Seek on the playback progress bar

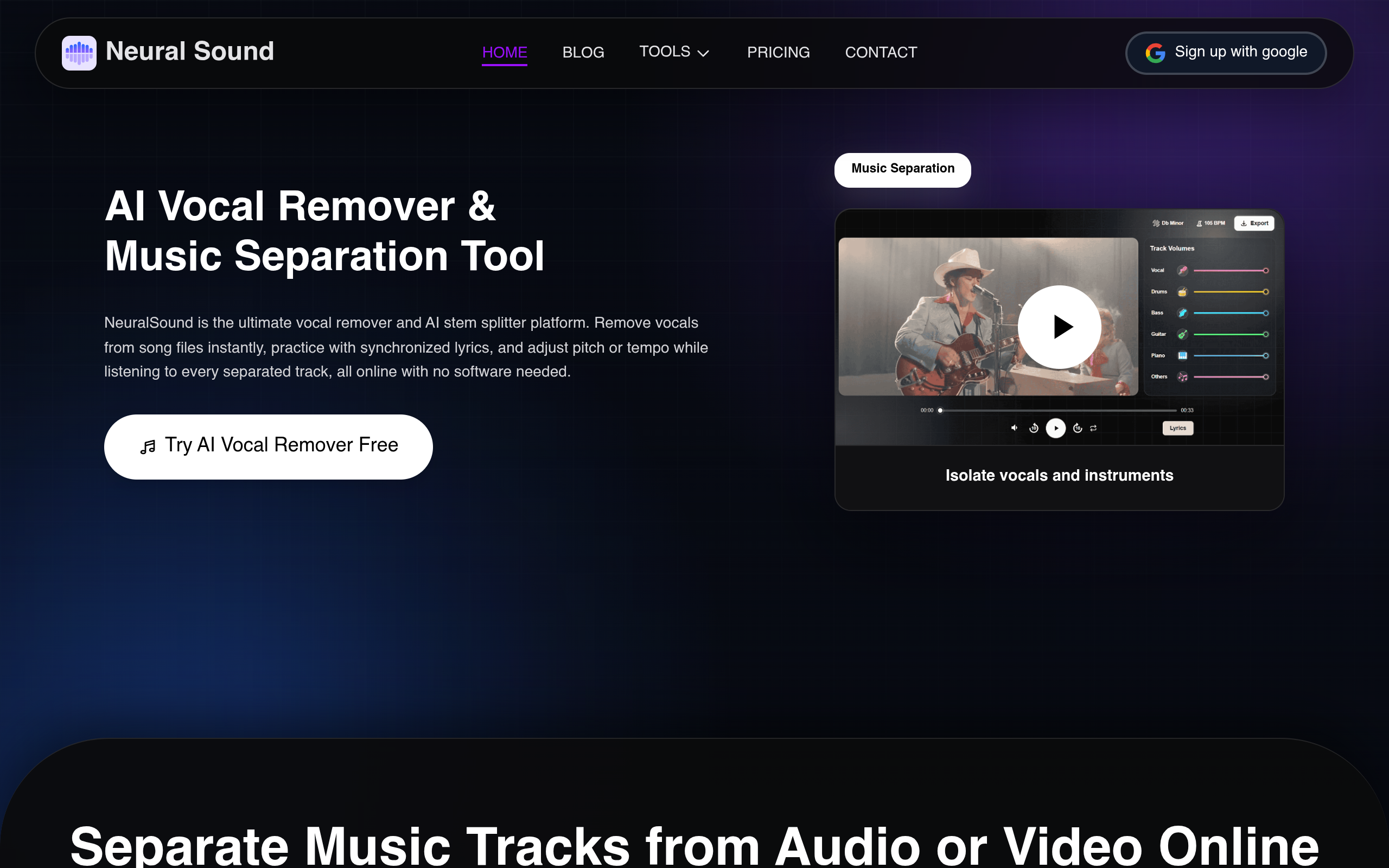(x=1057, y=411)
